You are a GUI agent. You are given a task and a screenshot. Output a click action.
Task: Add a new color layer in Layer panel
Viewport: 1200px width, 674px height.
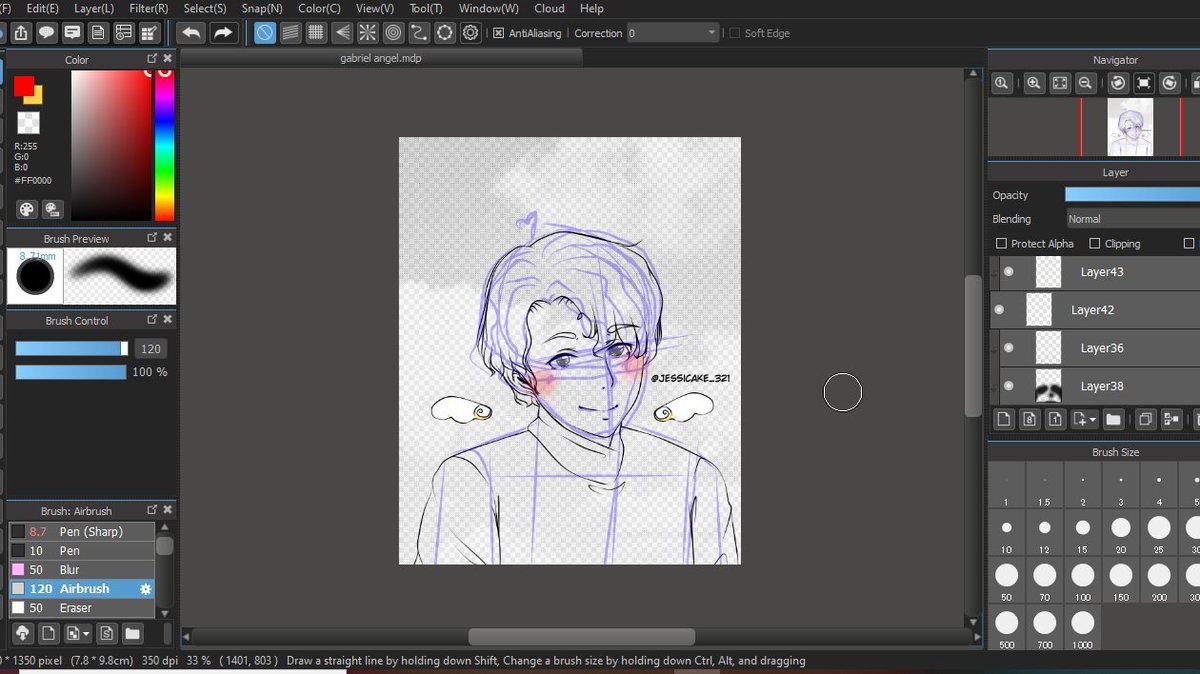coord(1004,420)
